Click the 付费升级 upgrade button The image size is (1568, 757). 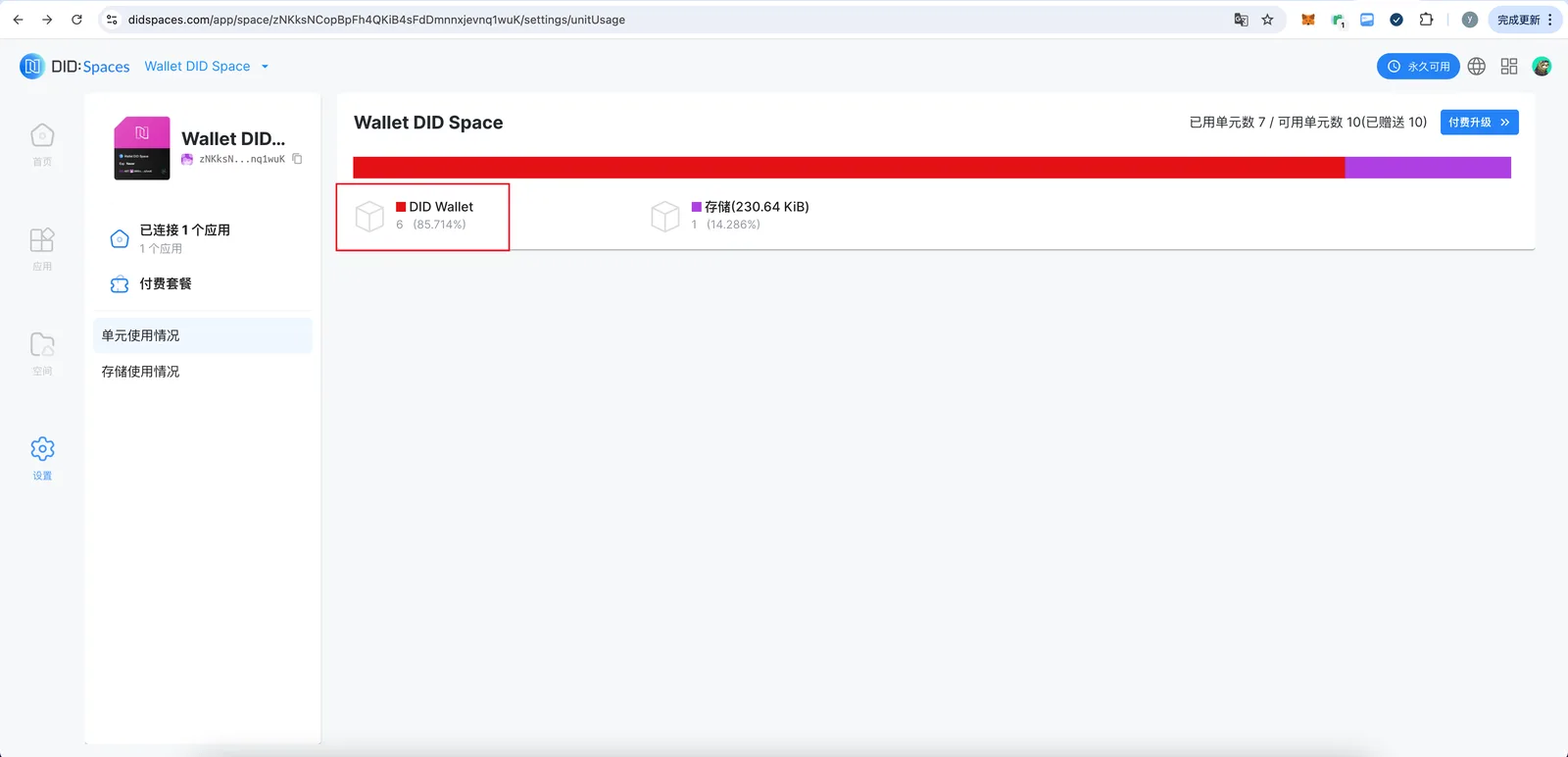[x=1479, y=123]
